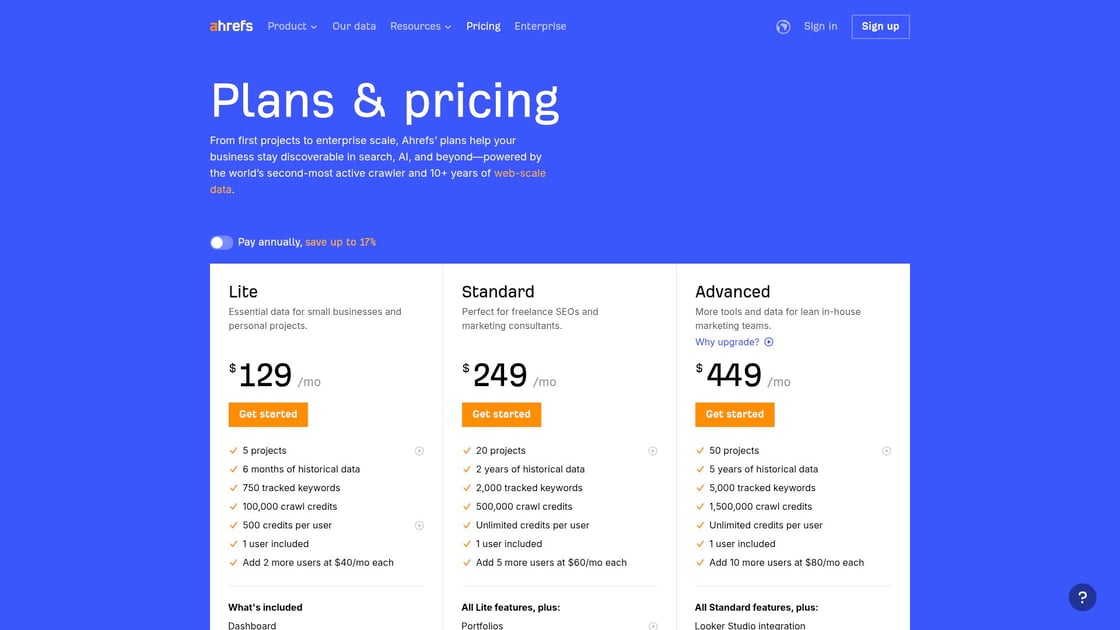The width and height of the screenshot is (1120, 630).
Task: Open the language globe selector
Action: [x=783, y=27]
